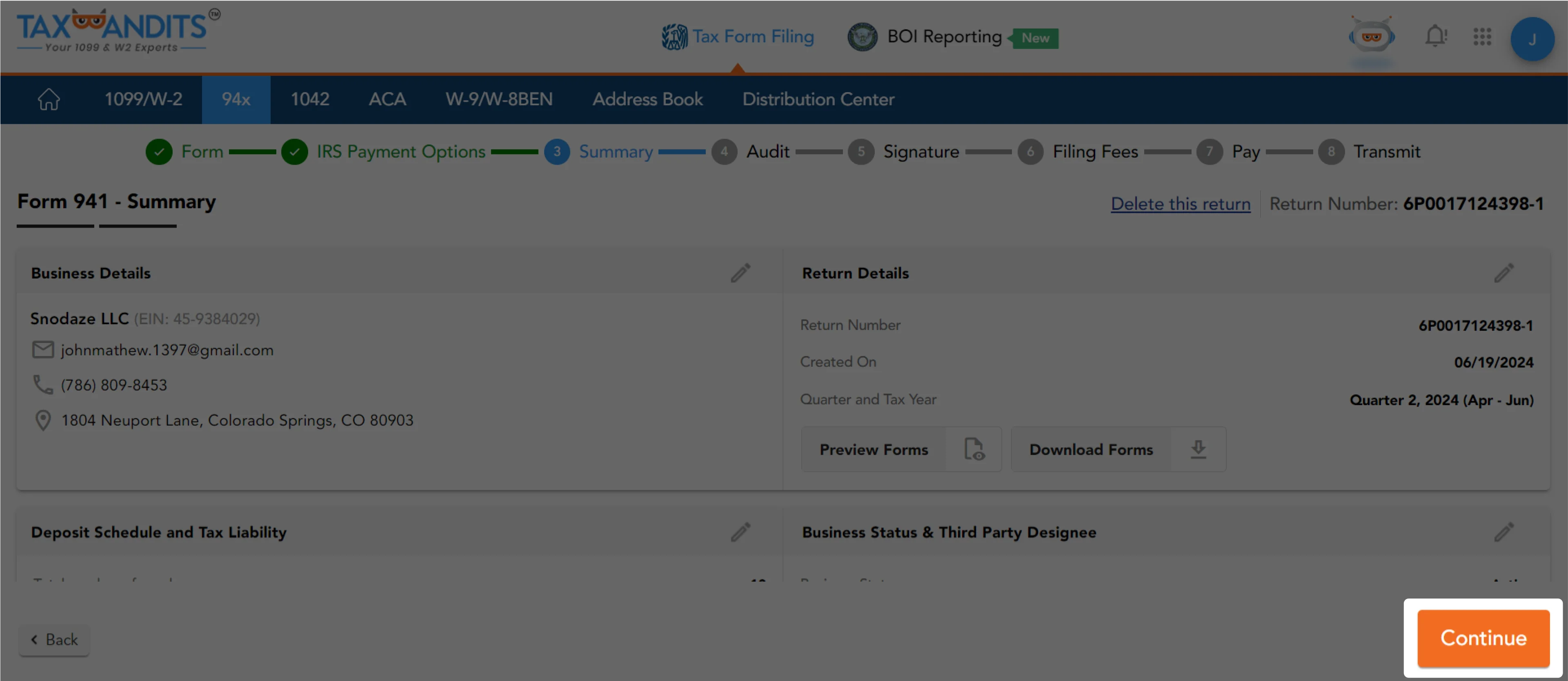Click the Back button

[x=54, y=640]
